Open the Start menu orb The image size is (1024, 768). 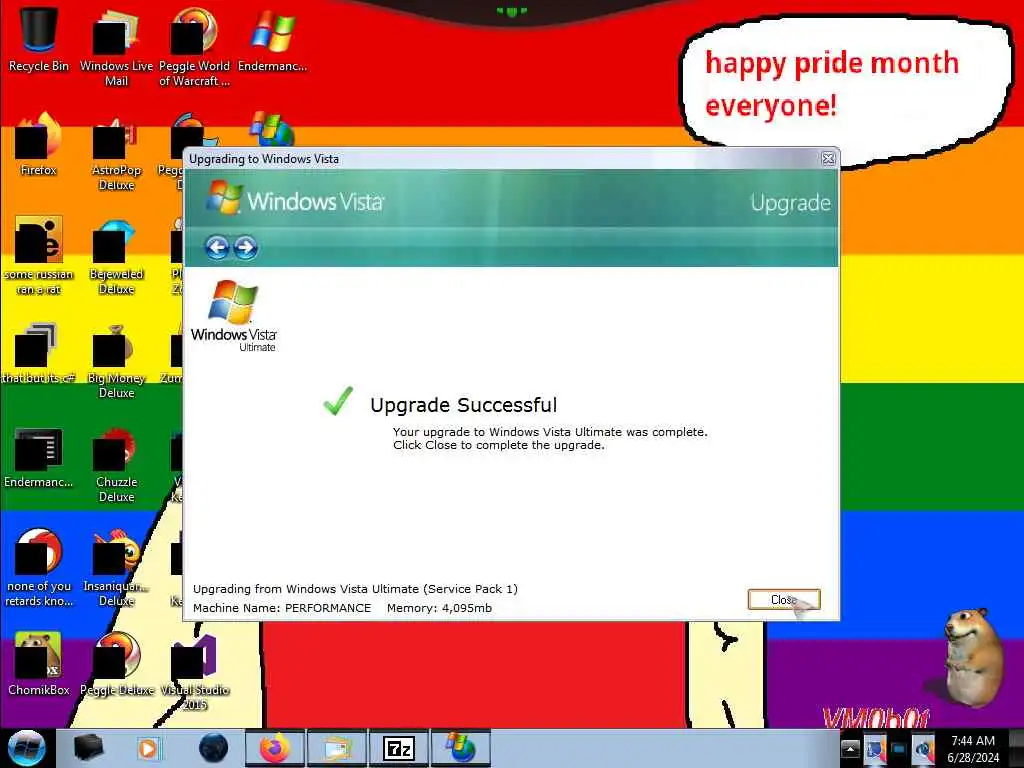(x=27, y=748)
